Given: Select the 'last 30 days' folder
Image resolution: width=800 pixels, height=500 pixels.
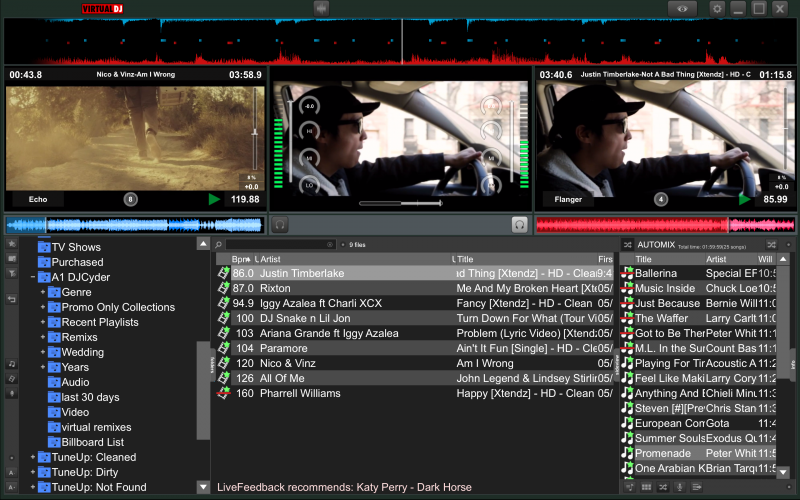Looking at the screenshot, I should (84, 397).
